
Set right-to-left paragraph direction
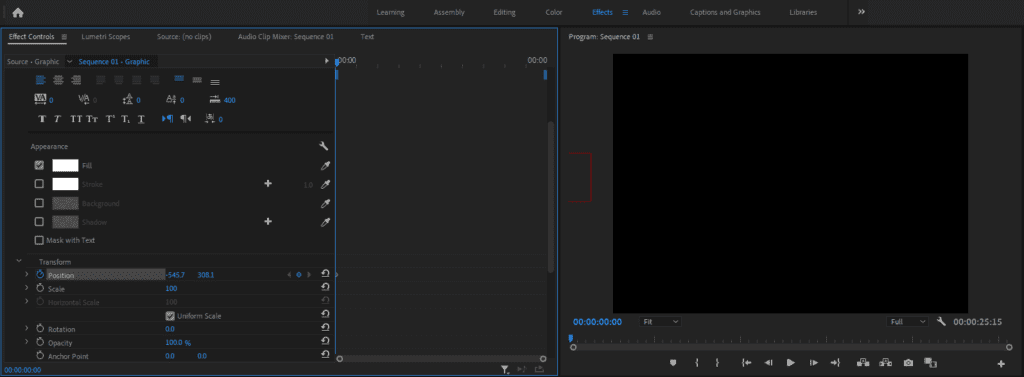(185, 119)
